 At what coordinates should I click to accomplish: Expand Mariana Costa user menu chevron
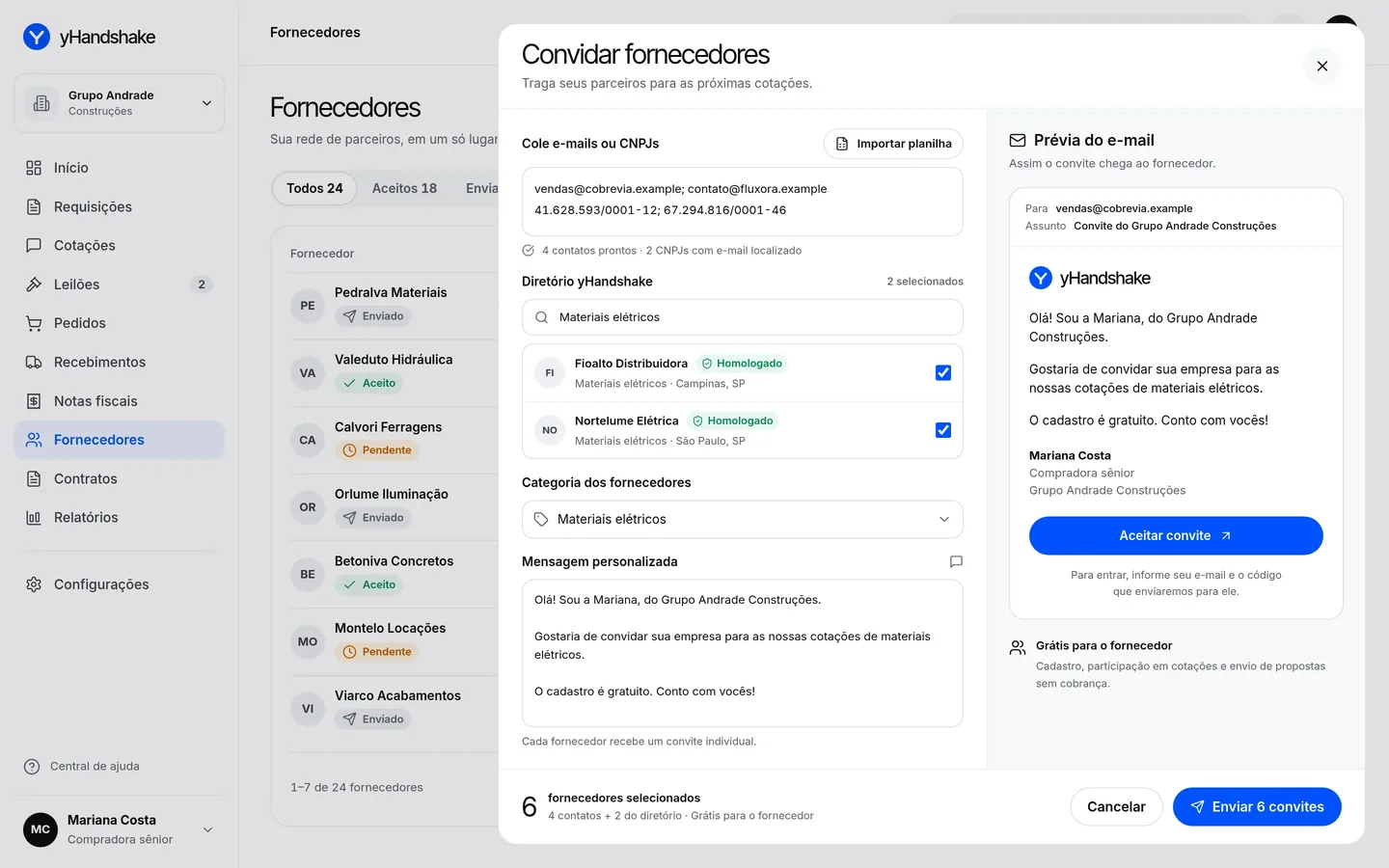207,829
